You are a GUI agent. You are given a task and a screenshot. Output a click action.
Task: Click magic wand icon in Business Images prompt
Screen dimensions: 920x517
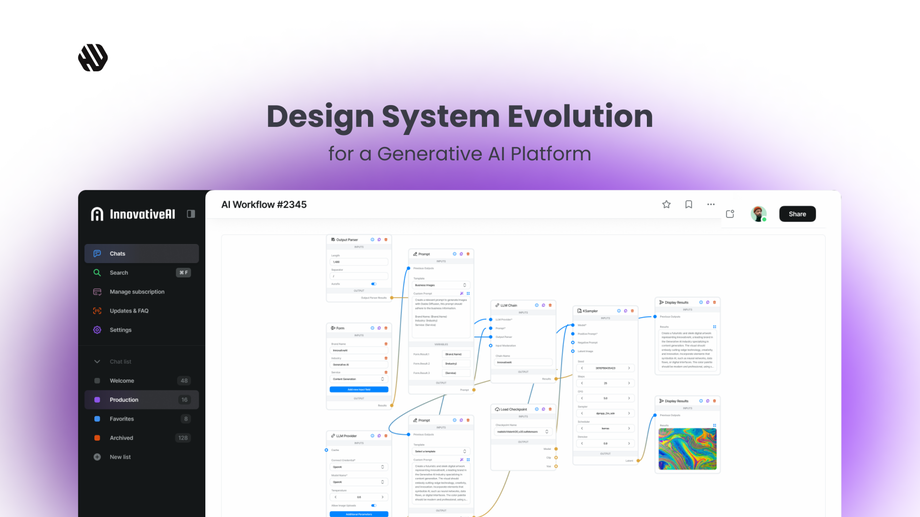point(462,293)
